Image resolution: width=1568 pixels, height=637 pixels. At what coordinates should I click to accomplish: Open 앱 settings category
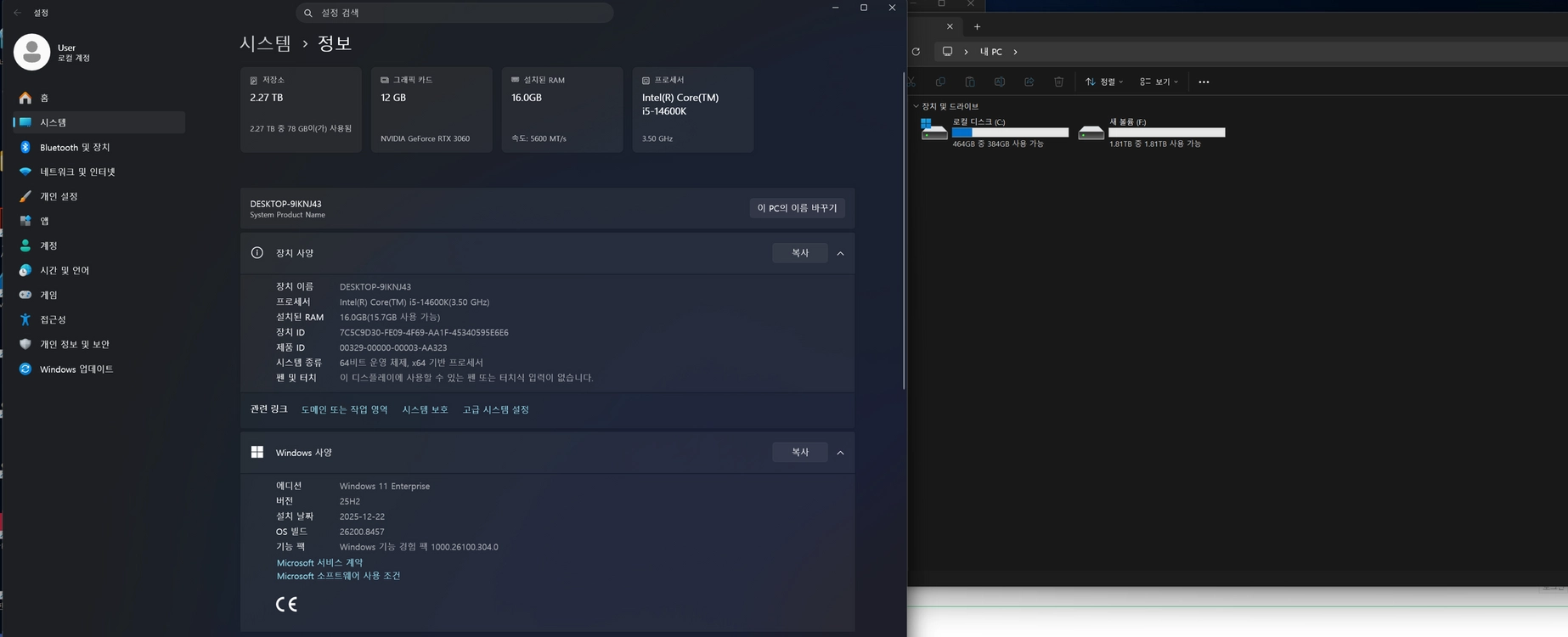(x=99, y=221)
